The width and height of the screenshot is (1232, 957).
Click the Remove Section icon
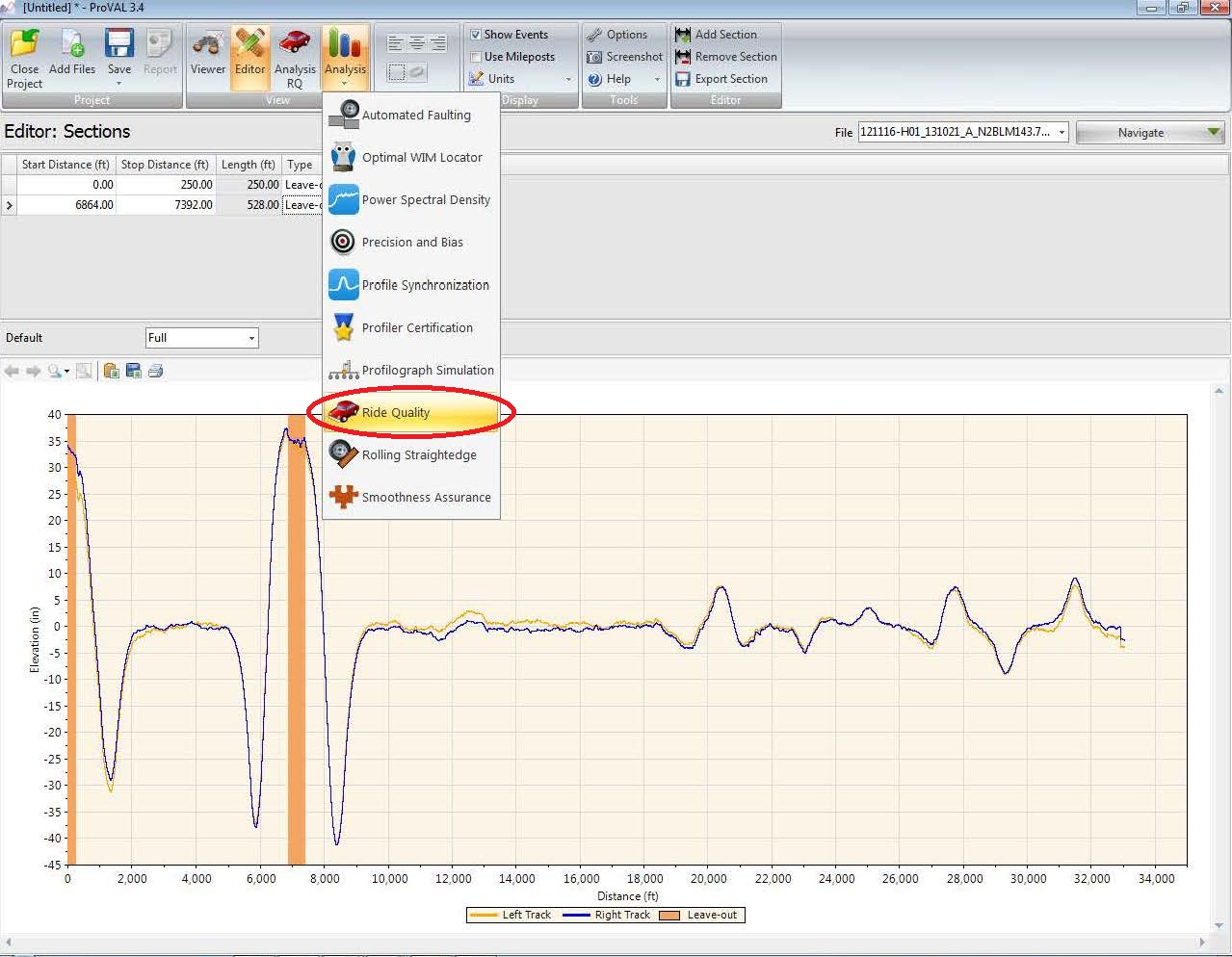coord(683,57)
